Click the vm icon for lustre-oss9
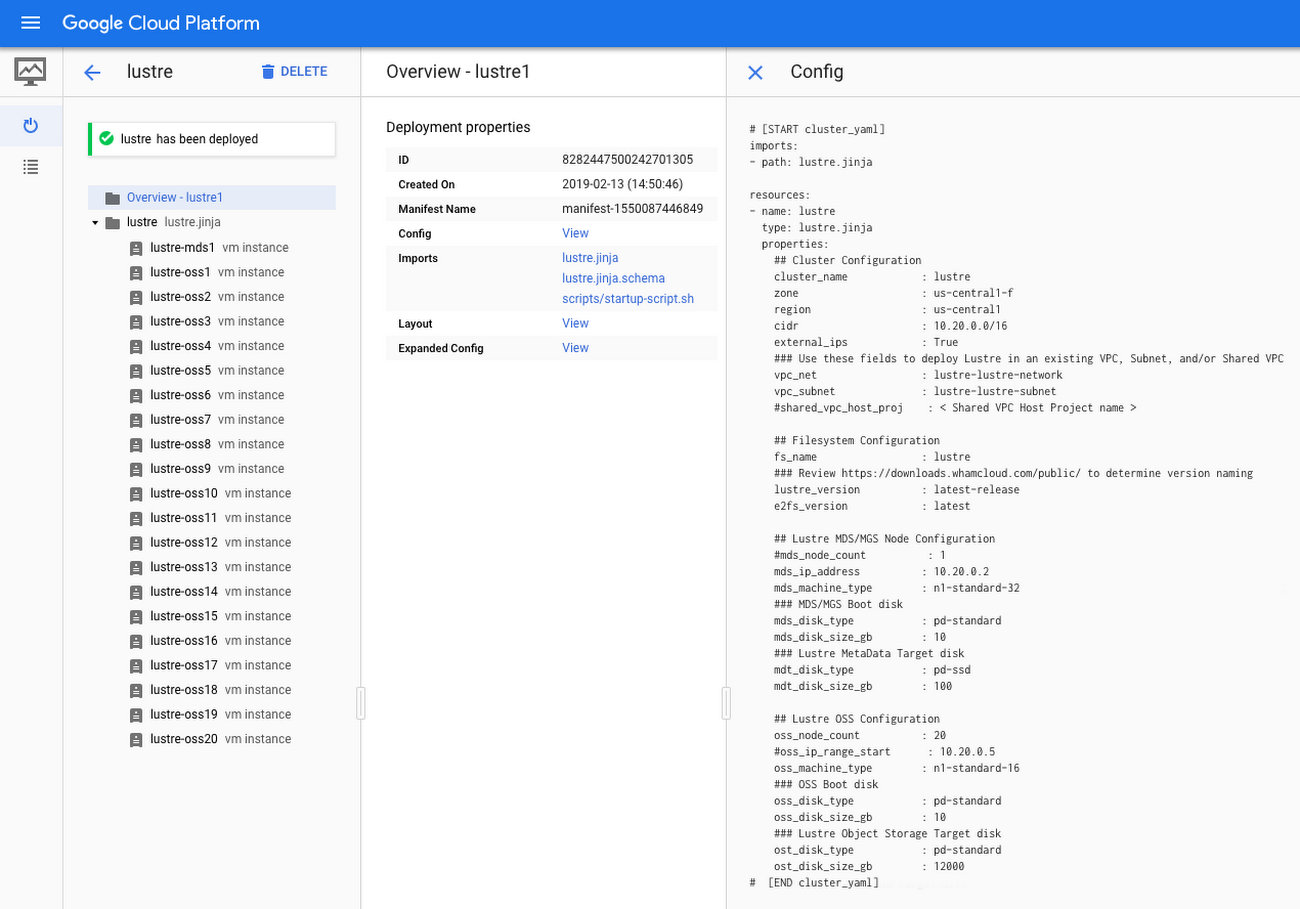 coord(136,469)
